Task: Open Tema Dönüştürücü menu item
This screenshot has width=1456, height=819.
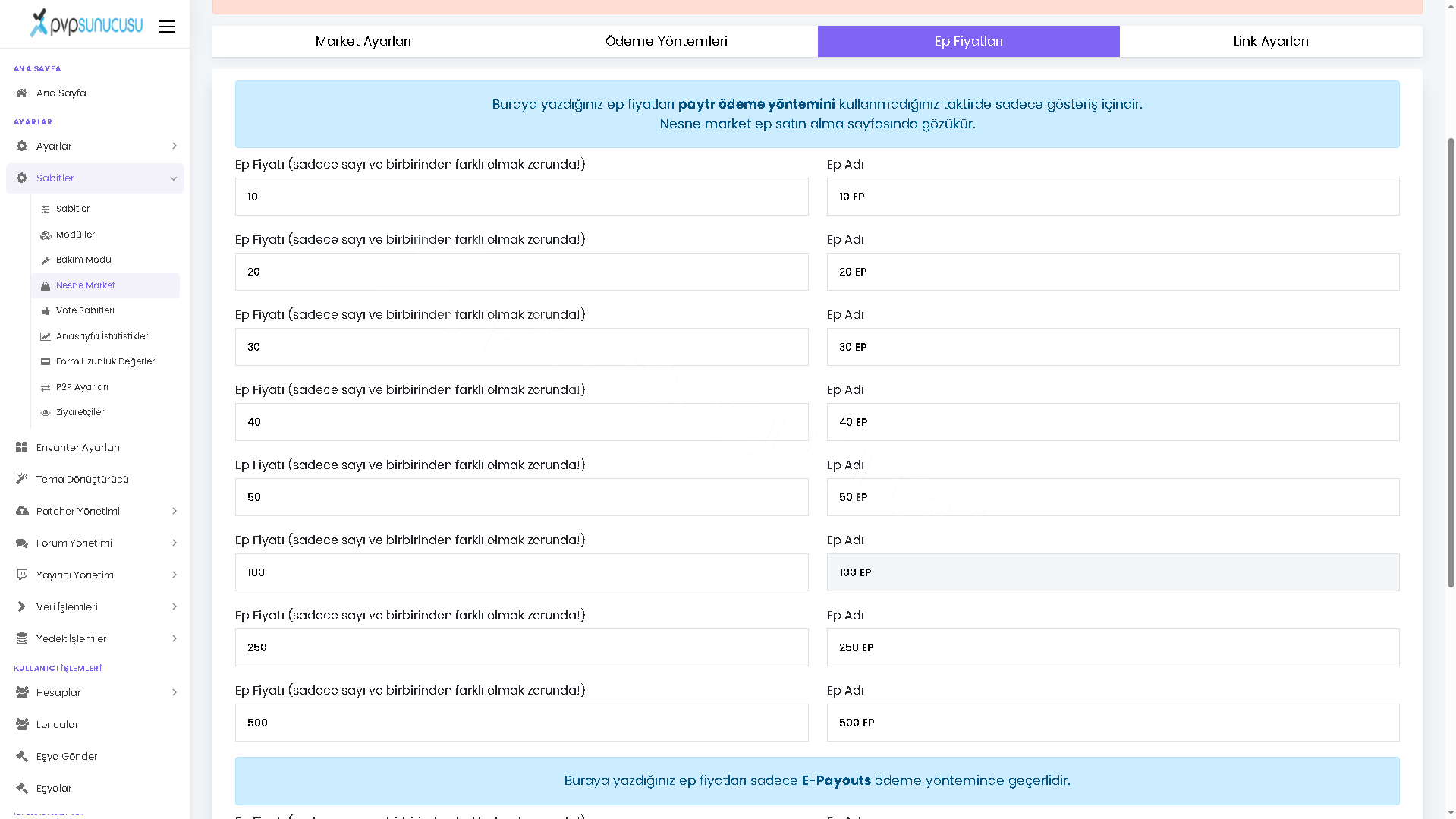Action: pyautogui.click(x=95, y=480)
